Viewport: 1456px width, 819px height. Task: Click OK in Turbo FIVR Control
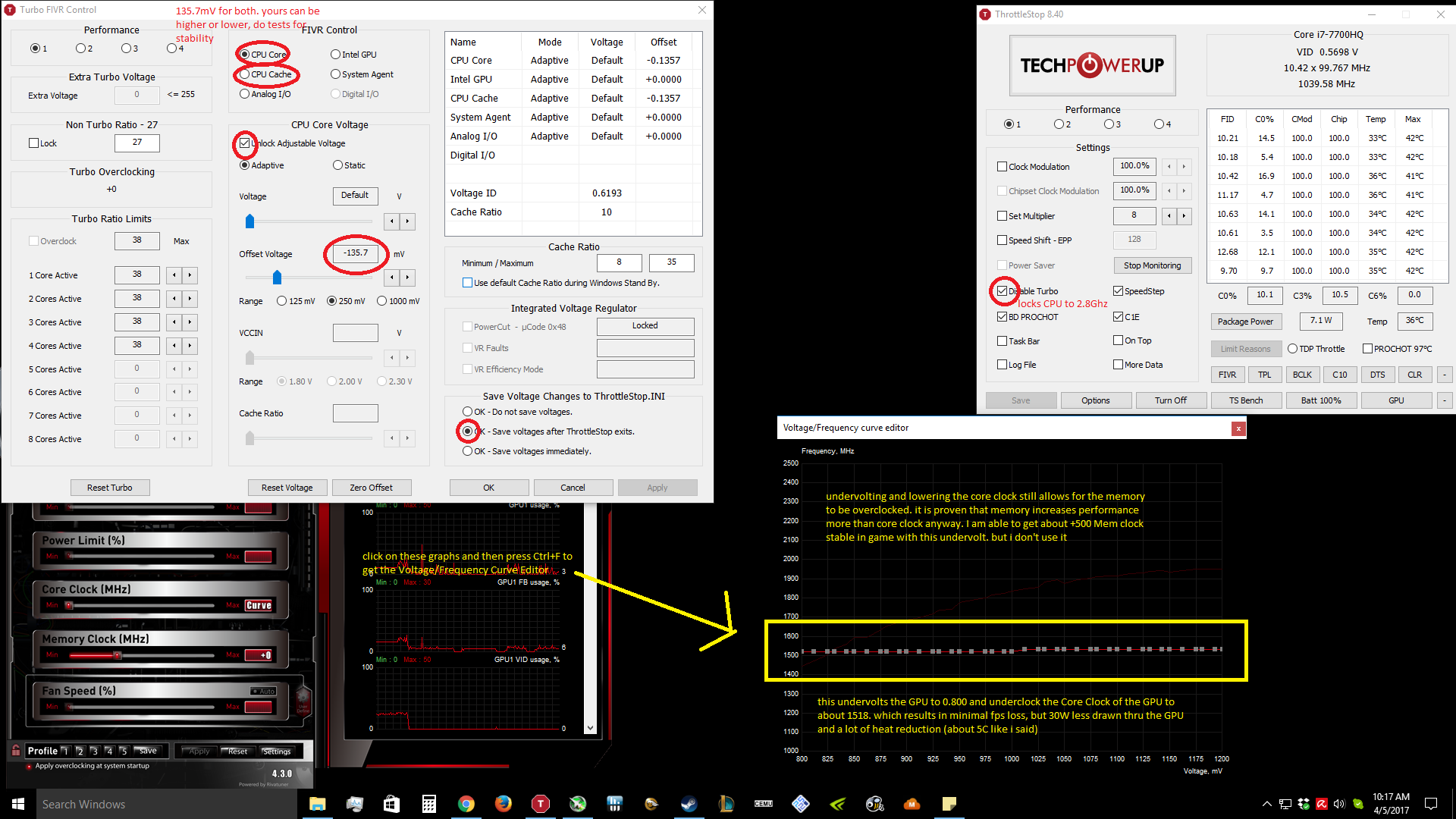489,488
